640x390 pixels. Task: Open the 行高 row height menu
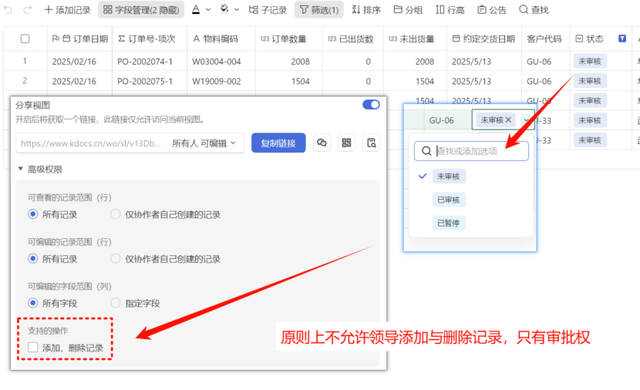(x=450, y=9)
